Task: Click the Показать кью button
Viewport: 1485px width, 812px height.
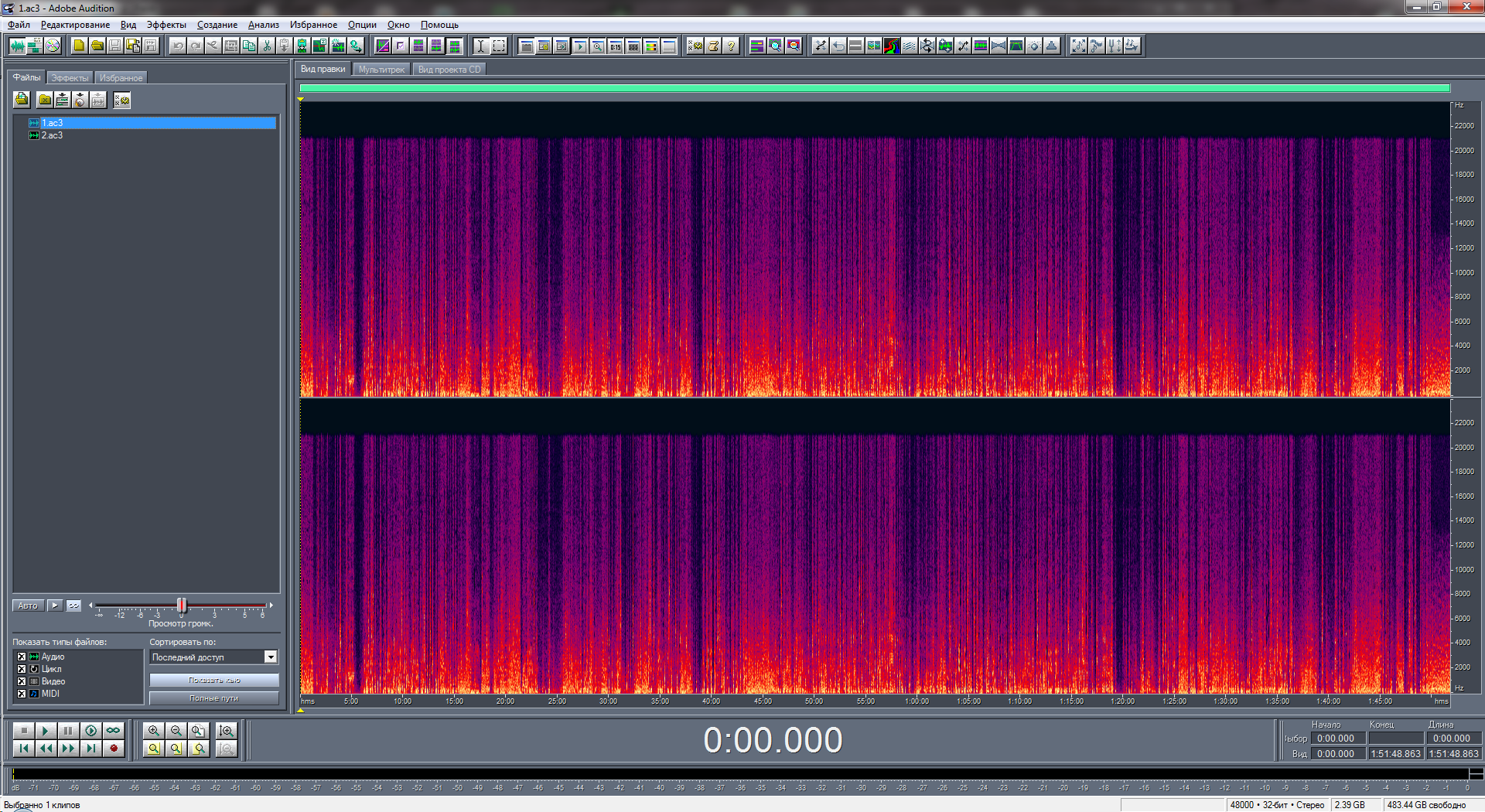Action: click(214, 680)
